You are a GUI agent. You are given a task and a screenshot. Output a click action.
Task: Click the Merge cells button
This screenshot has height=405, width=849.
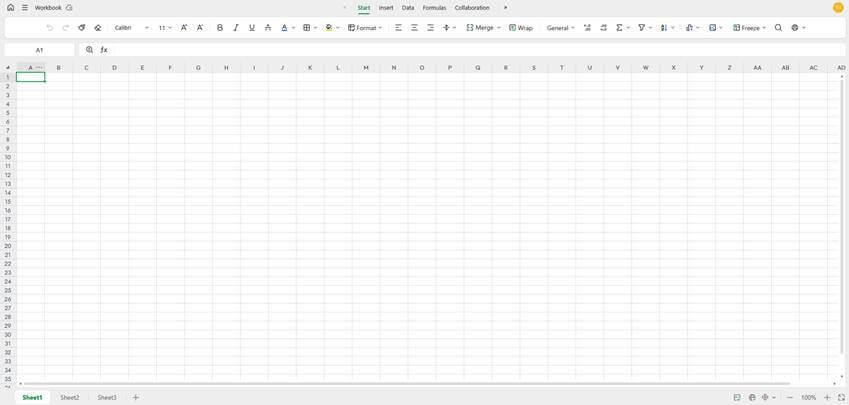[483, 28]
